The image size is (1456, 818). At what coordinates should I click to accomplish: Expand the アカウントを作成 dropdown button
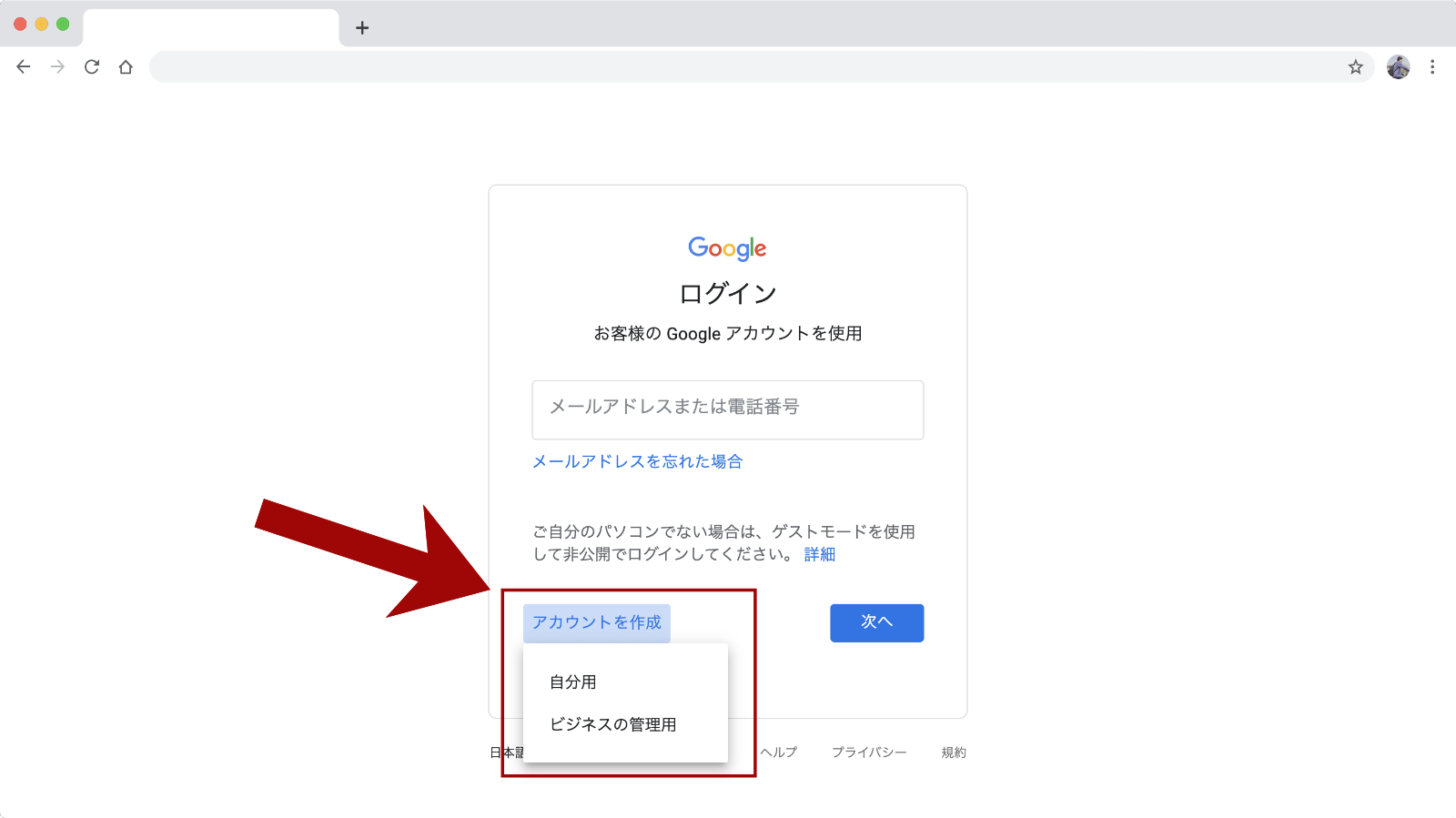point(597,622)
